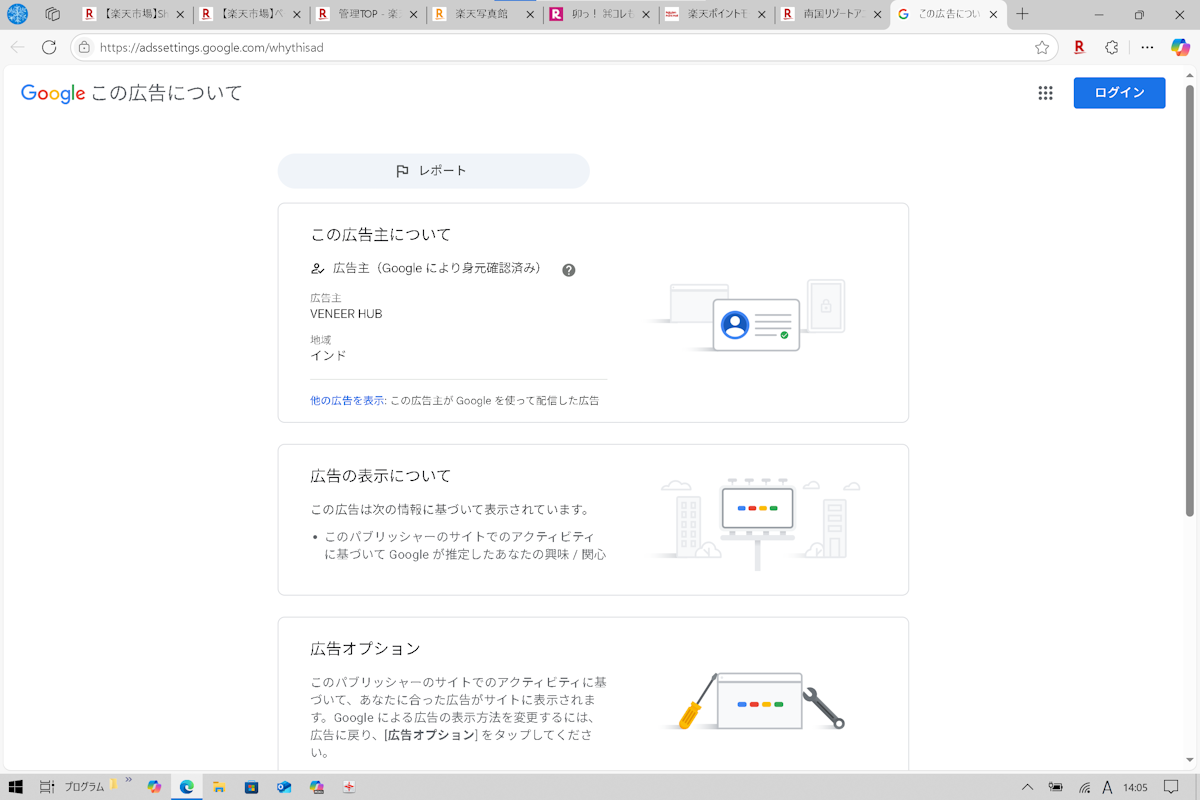
Task: Close the 管理TOP tab
Action: tap(413, 15)
